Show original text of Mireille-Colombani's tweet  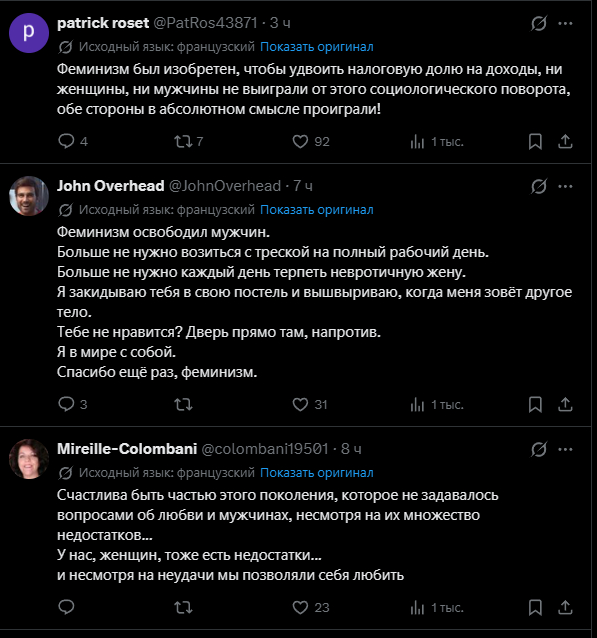click(317, 472)
